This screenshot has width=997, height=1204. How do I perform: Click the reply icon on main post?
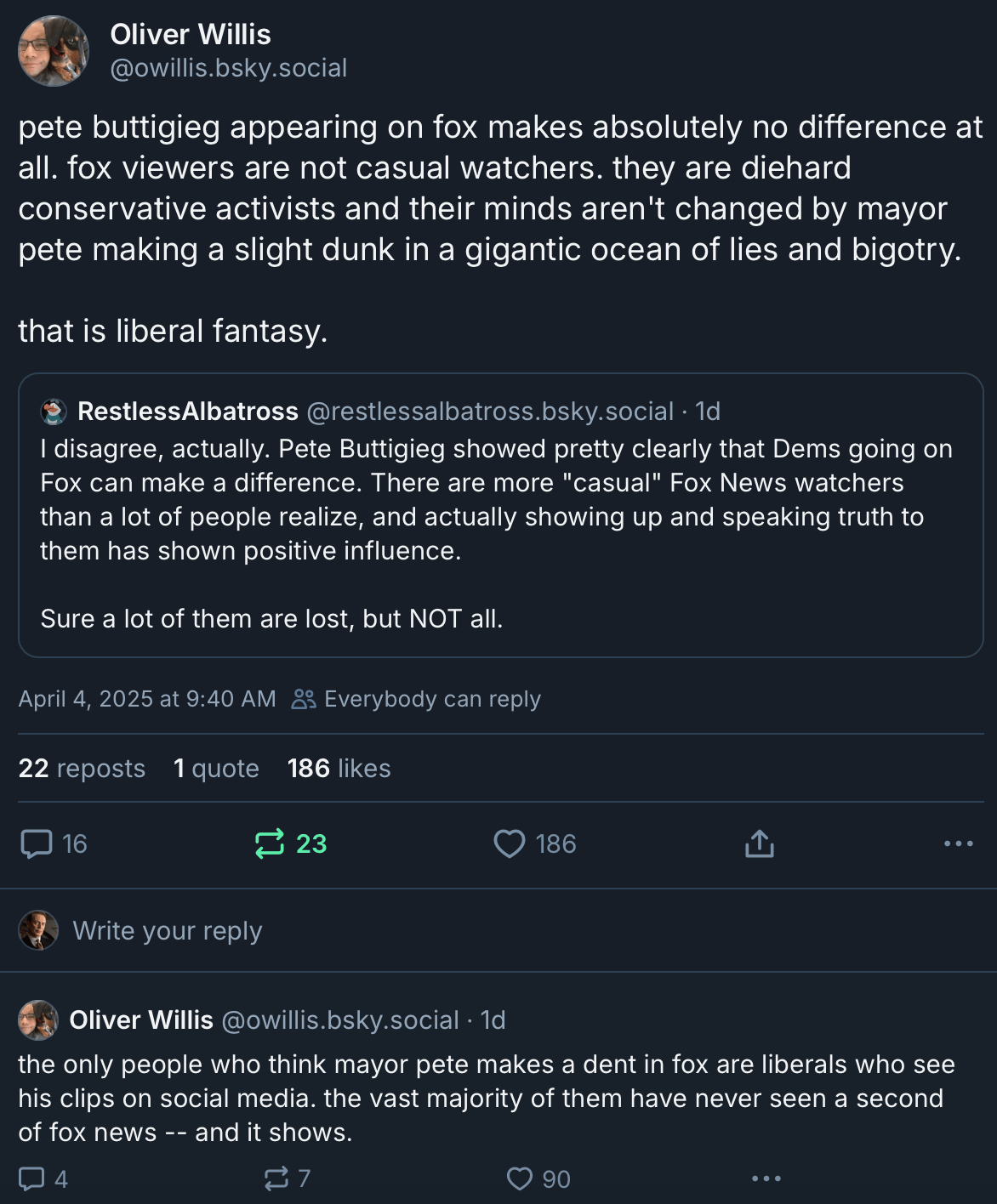[37, 843]
